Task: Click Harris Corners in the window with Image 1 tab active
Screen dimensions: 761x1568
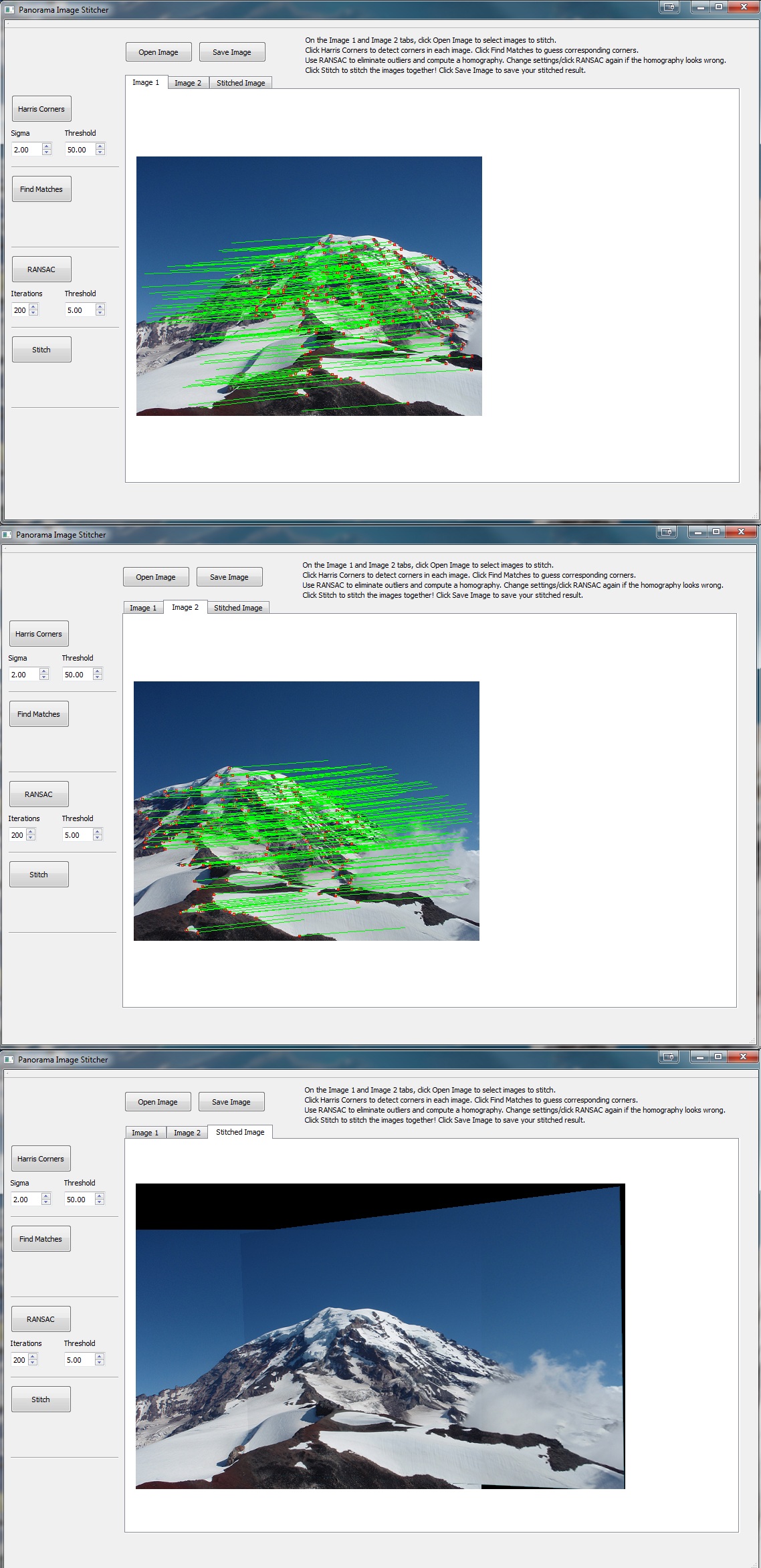Action: 41,109
